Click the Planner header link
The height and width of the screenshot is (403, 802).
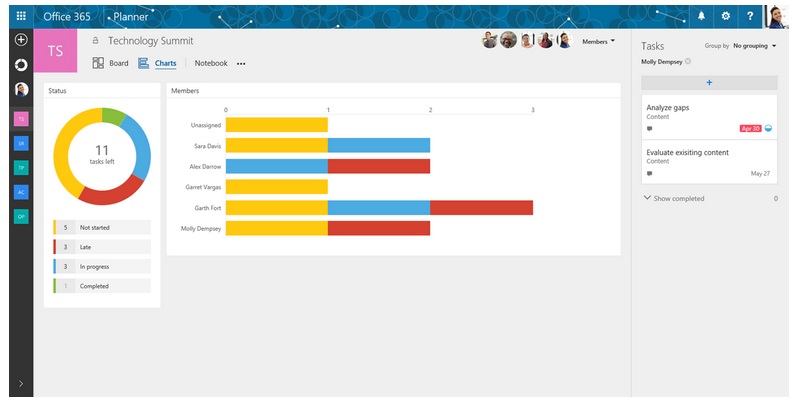(131, 16)
